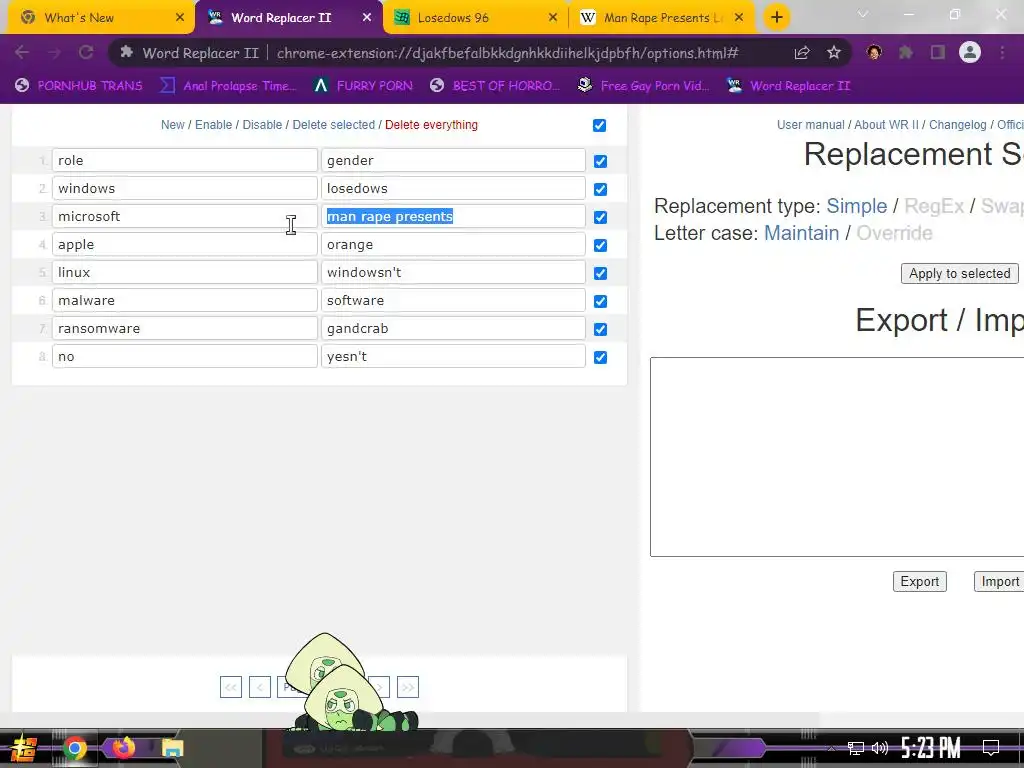Screen dimensions: 1024x768
Task: Open the About WR II link
Action: click(886, 125)
